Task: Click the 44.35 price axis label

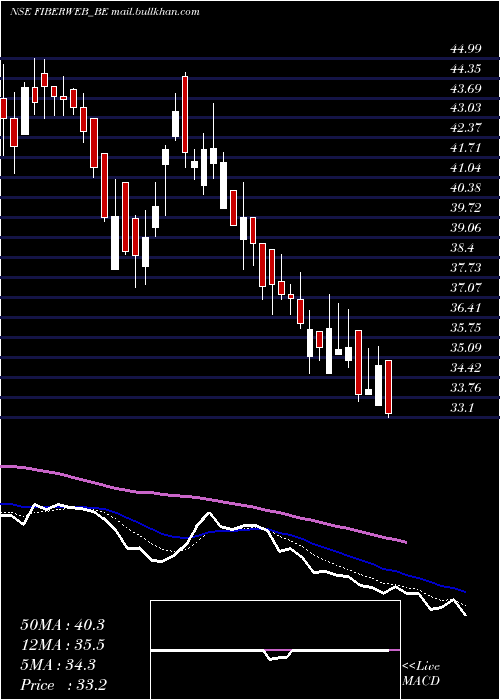Action: pyautogui.click(x=466, y=69)
